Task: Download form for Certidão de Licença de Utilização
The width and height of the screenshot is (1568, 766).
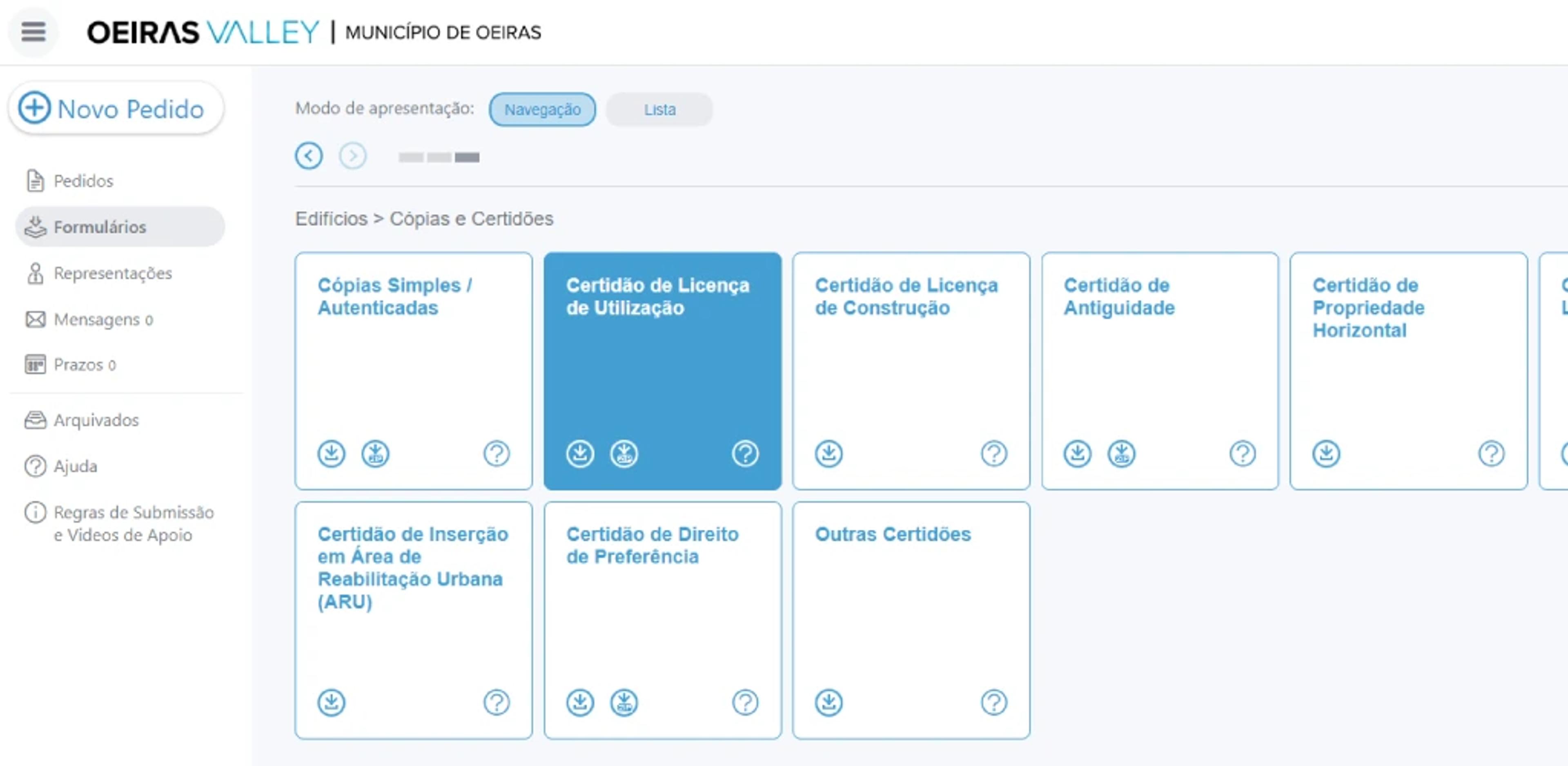Action: coord(580,453)
